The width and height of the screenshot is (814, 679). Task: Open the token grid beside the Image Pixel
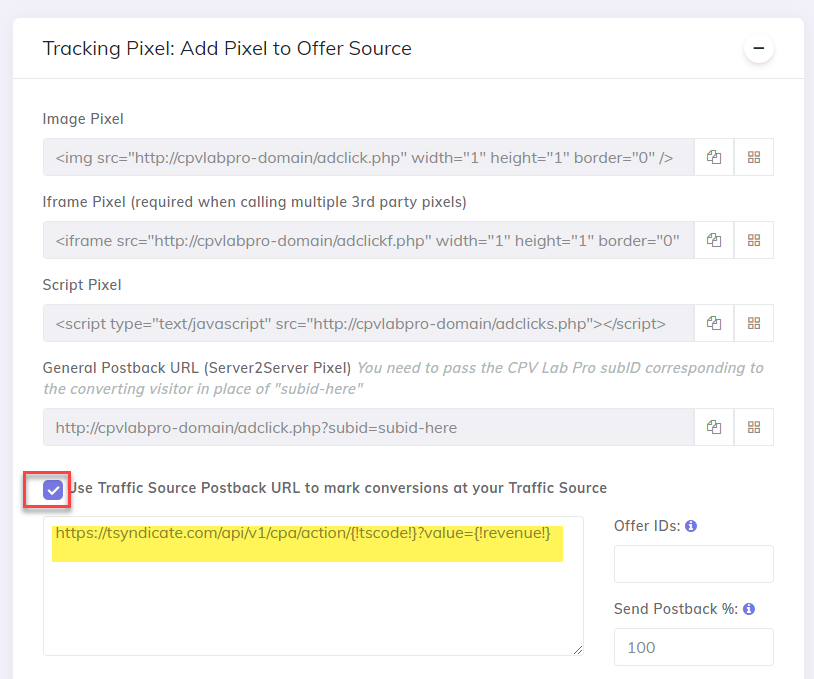click(754, 157)
